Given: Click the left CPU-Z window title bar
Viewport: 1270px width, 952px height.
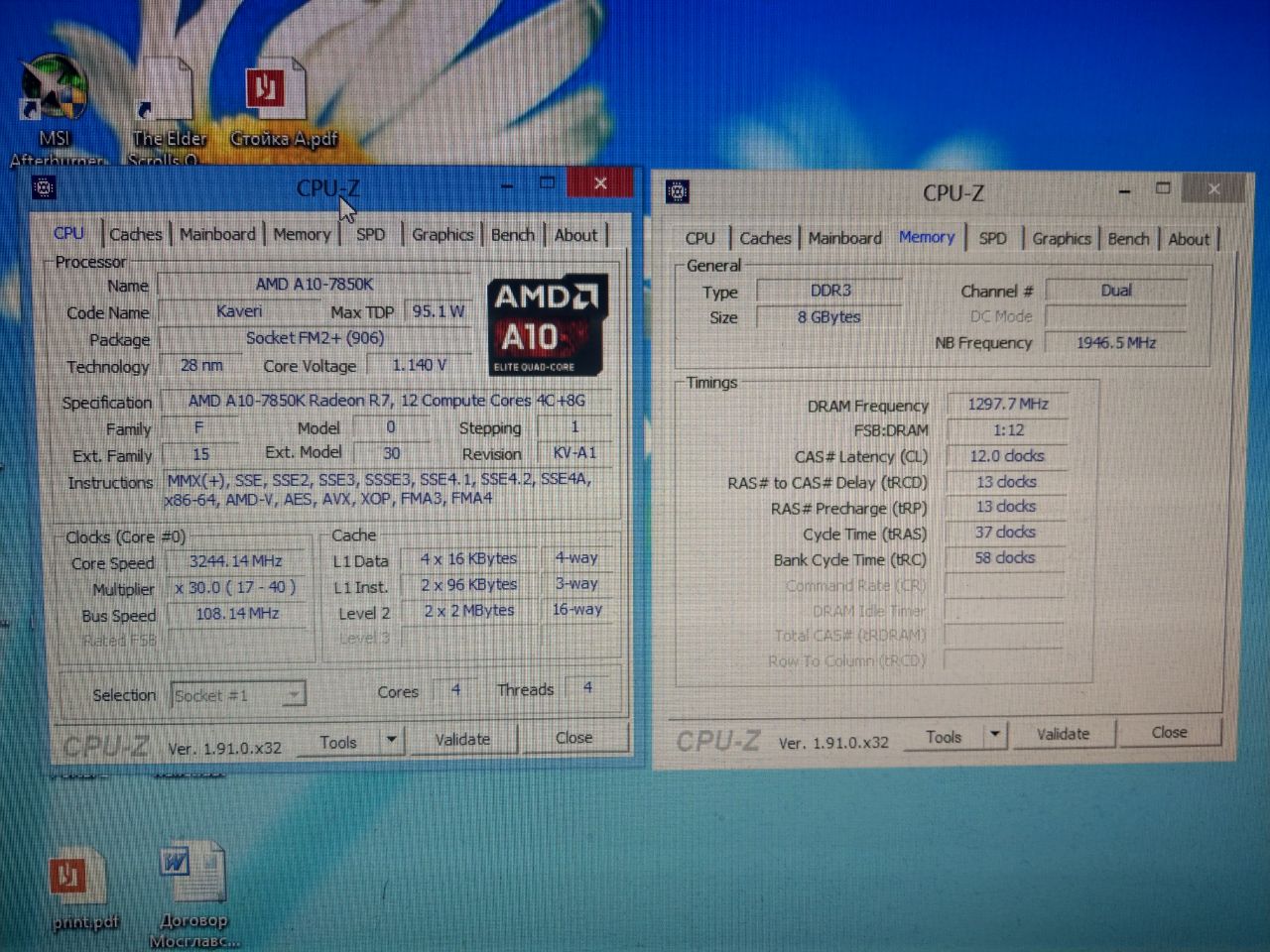Looking at the screenshot, I should pos(327,186).
